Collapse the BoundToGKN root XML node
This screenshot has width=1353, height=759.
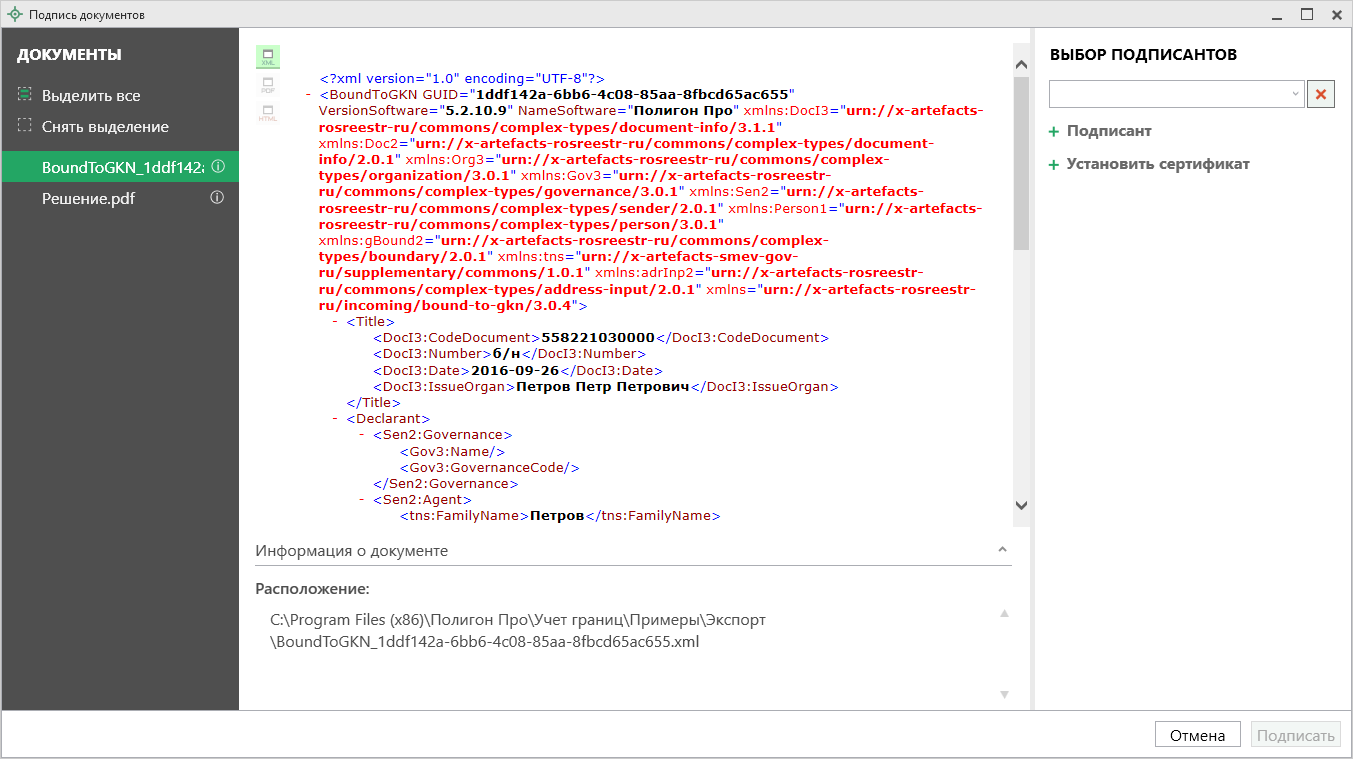[x=307, y=94]
